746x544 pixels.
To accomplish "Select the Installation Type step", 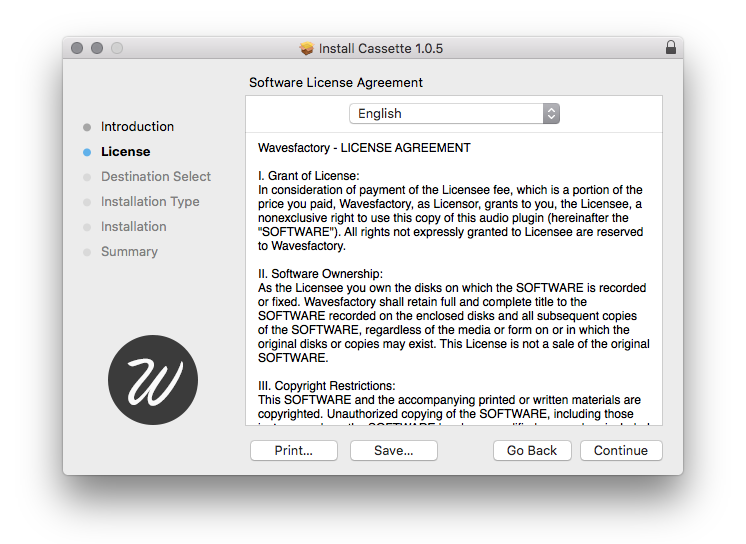I will pos(150,202).
